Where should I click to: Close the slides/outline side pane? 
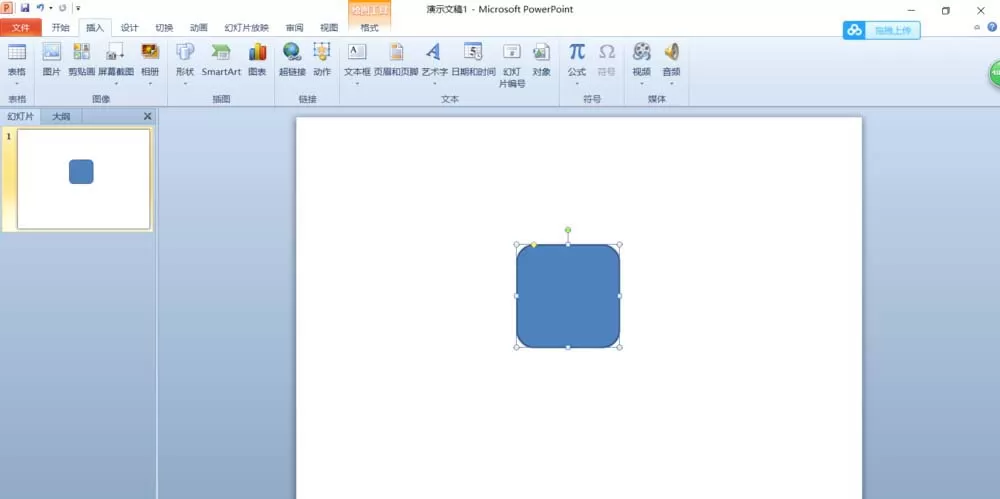pos(147,116)
